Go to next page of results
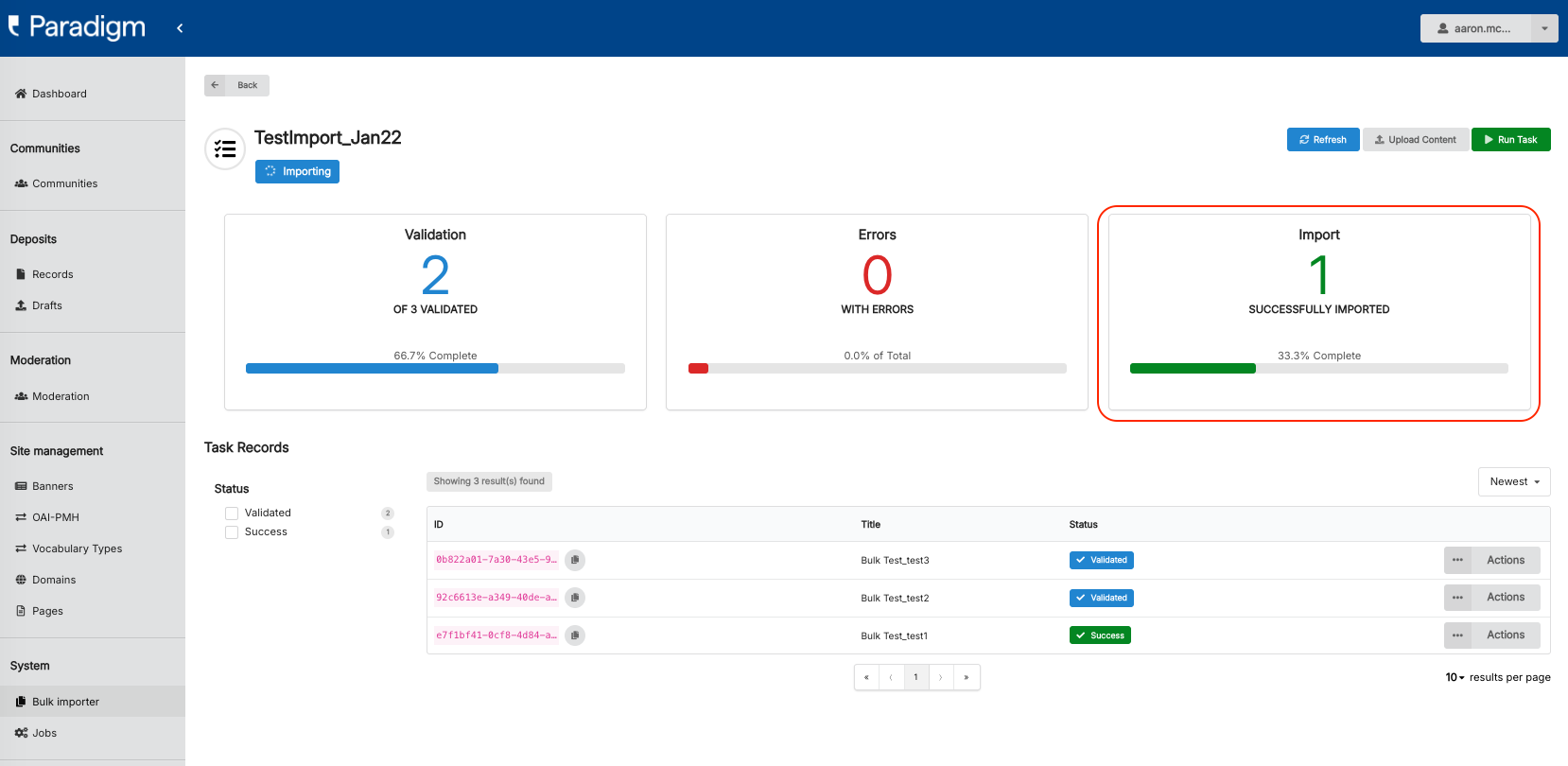The image size is (1568, 766). 941,677
